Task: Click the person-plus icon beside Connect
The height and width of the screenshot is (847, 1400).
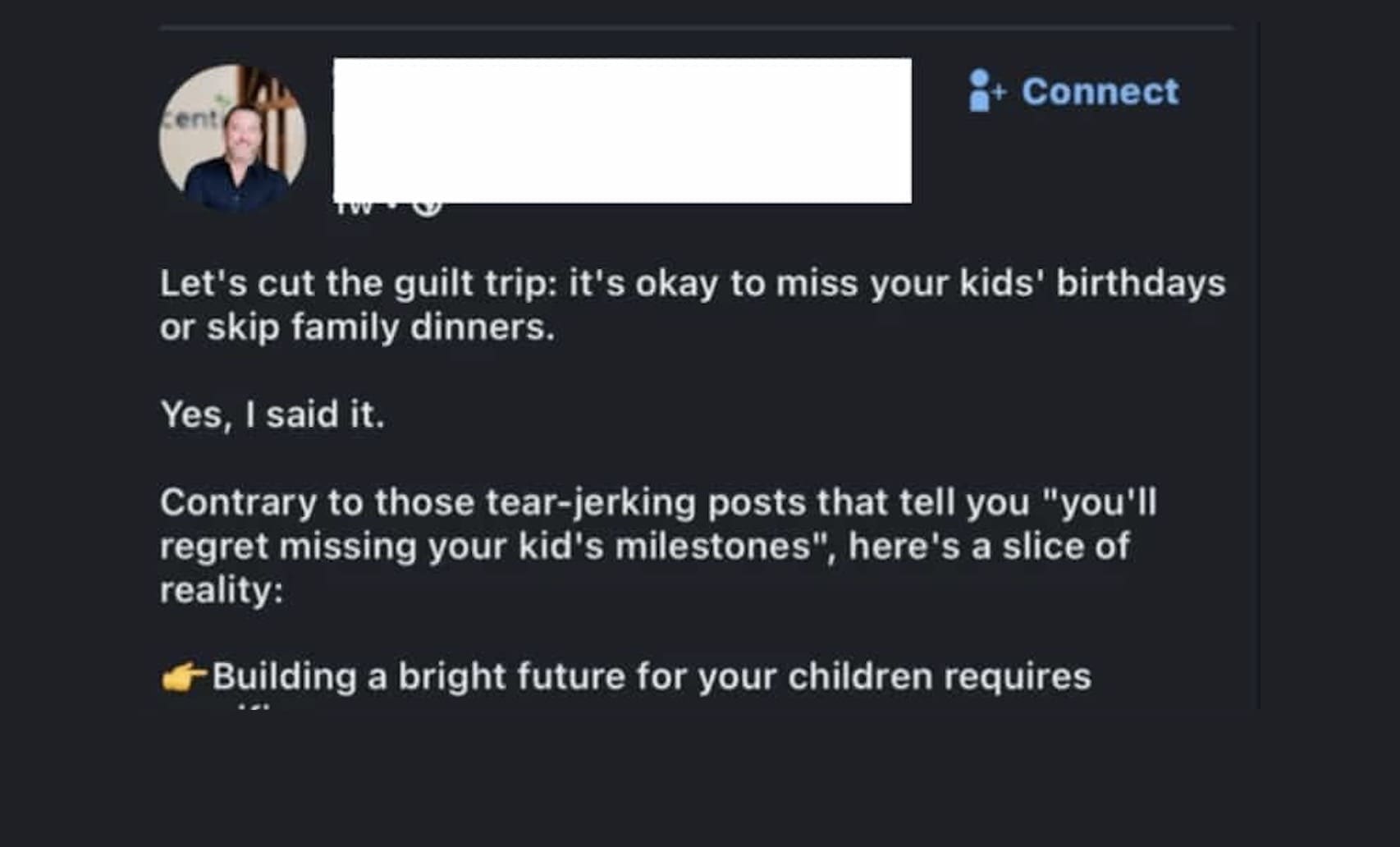Action: click(982, 92)
